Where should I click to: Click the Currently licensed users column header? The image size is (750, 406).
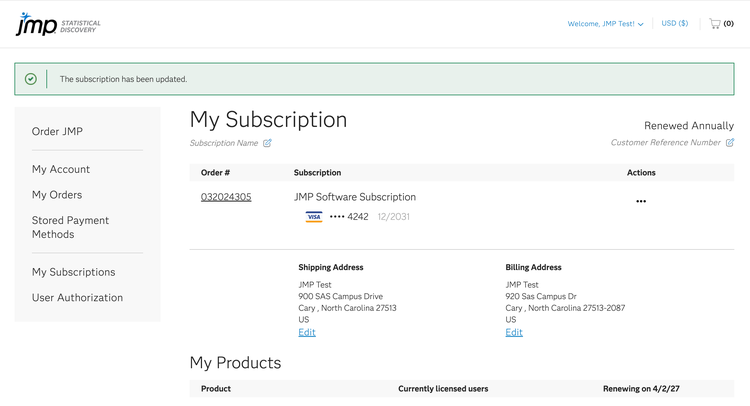pos(443,389)
